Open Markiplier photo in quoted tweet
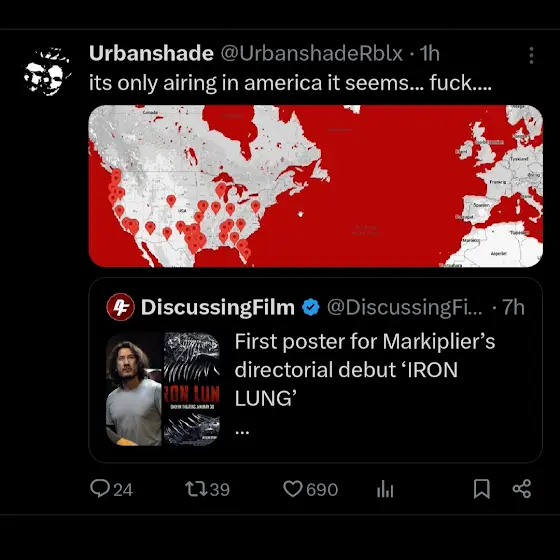 (134, 389)
